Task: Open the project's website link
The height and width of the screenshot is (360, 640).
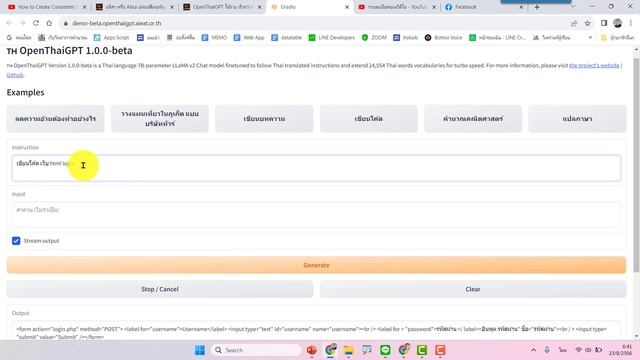Action: point(594,65)
